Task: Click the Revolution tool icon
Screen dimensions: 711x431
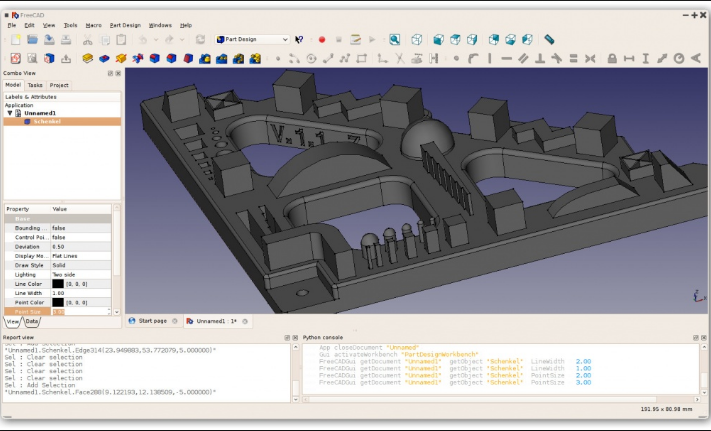Action: click(x=121, y=58)
